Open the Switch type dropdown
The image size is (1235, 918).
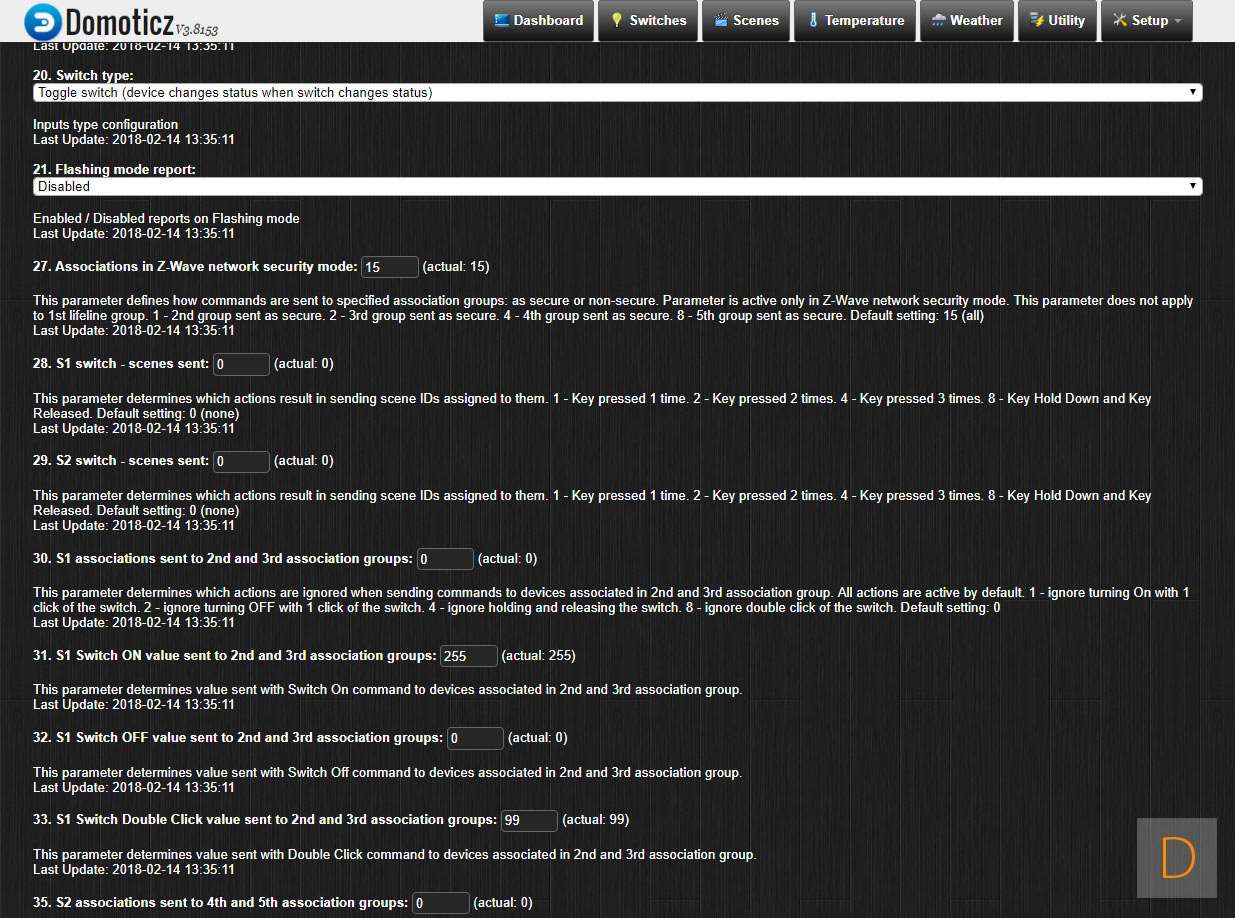pos(618,92)
